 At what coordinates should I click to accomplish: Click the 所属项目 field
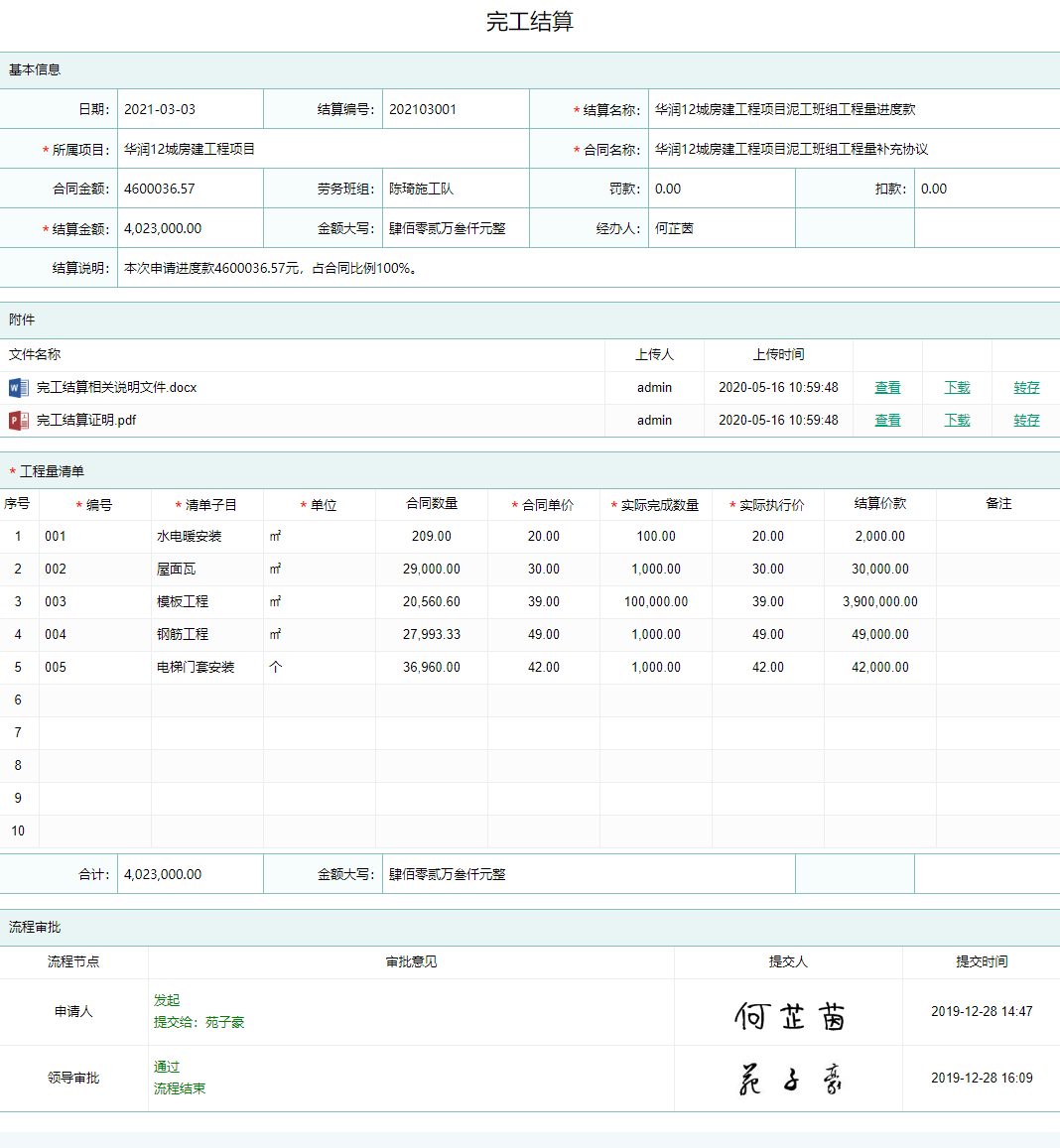pyautogui.click(x=323, y=150)
